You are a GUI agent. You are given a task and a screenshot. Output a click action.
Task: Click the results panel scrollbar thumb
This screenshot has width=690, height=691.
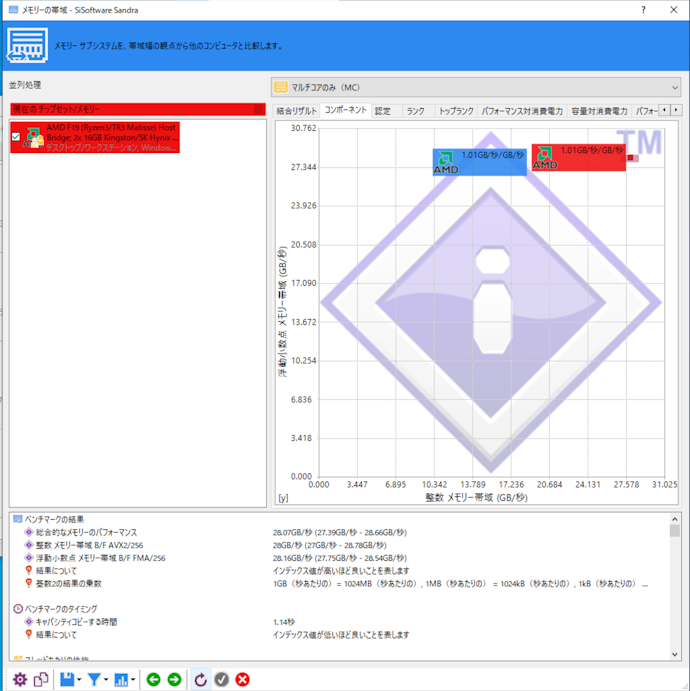(675, 531)
